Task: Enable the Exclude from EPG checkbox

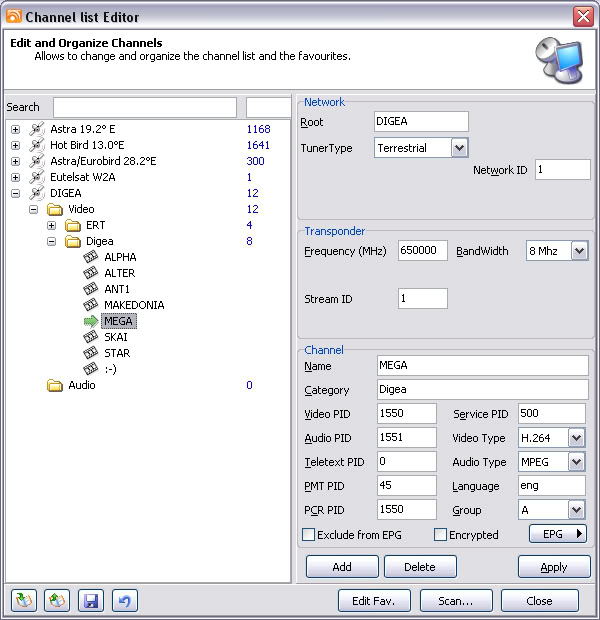Action: [309, 535]
